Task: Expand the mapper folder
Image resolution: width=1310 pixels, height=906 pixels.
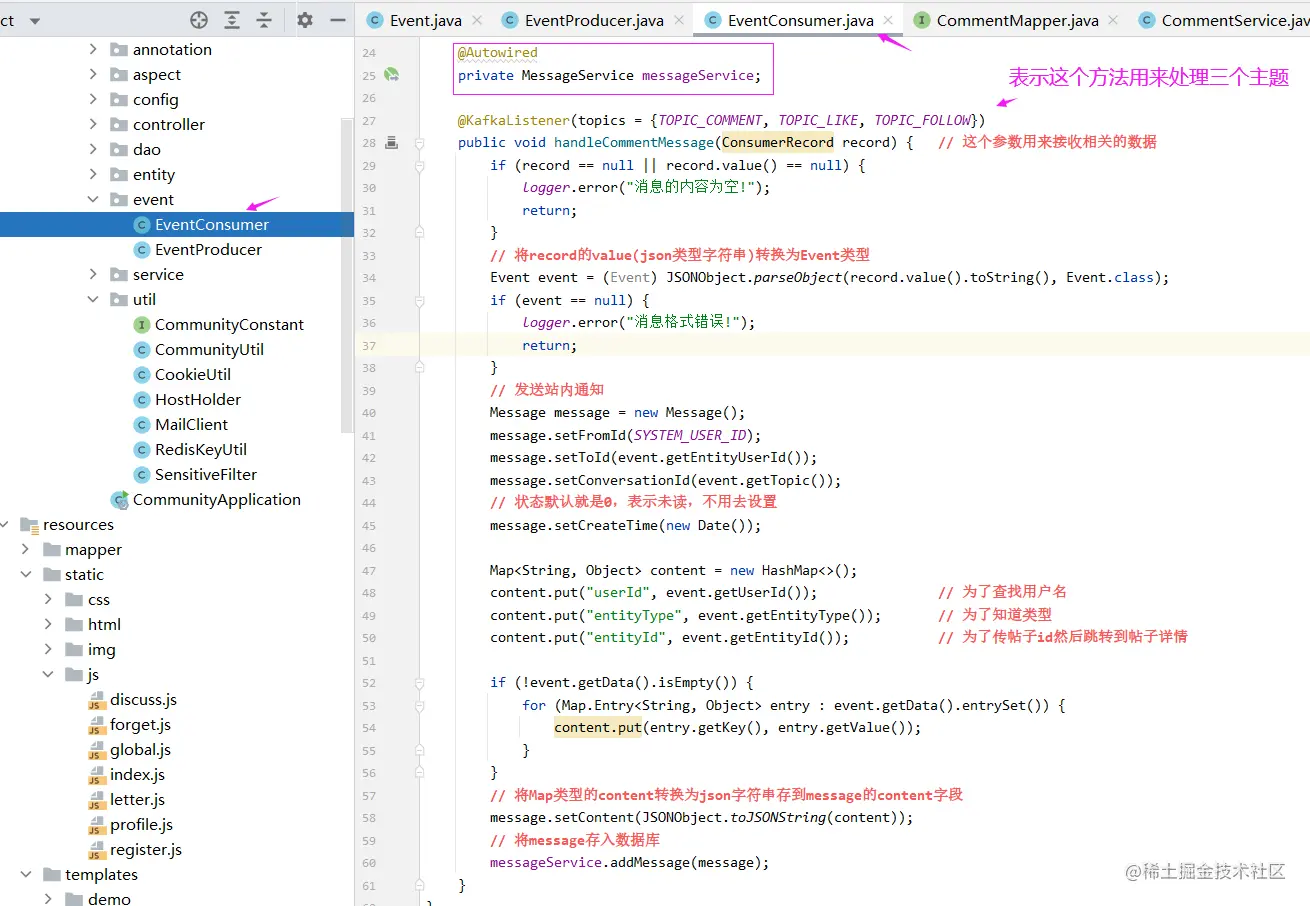Action: point(25,549)
